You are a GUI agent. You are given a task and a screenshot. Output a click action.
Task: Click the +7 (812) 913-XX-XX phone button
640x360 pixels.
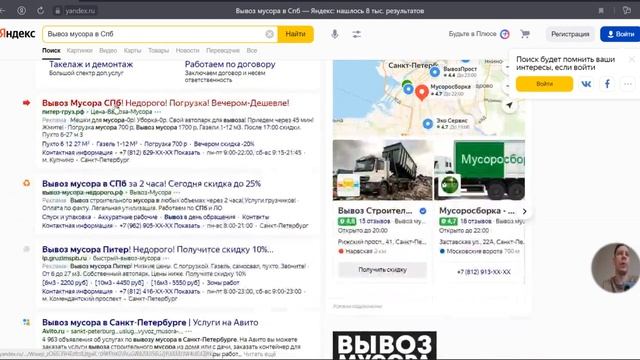point(483,272)
